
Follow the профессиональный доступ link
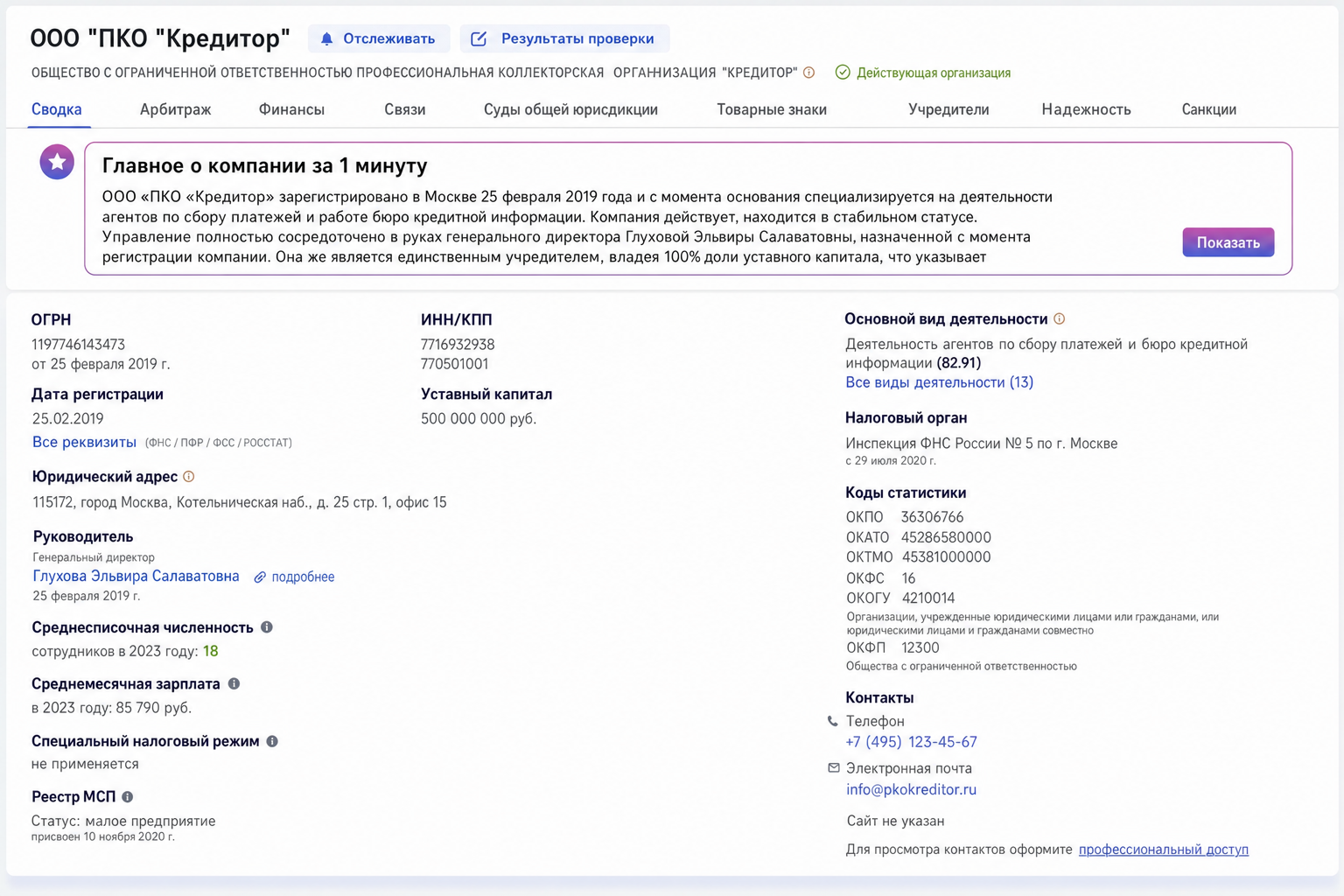1164,850
